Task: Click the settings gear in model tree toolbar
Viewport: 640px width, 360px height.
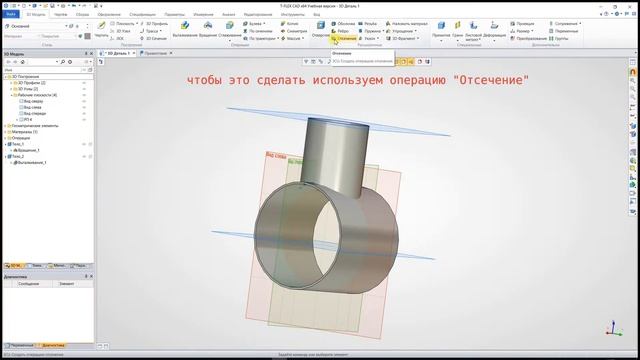Action: pyautogui.click(x=70, y=62)
